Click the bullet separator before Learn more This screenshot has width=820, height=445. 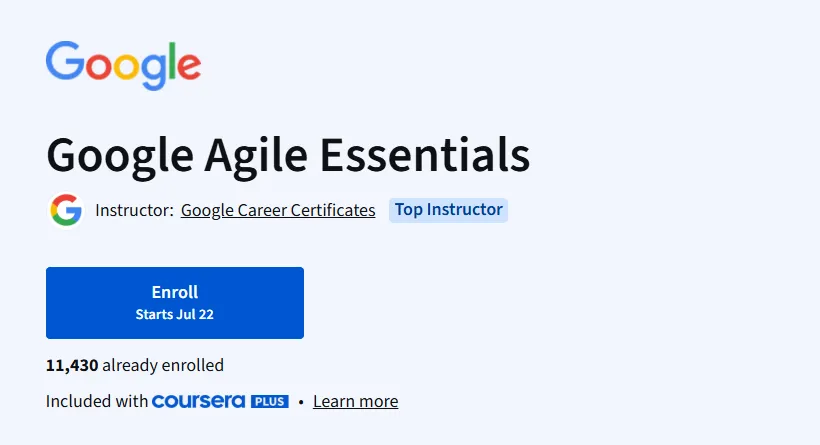click(x=301, y=402)
